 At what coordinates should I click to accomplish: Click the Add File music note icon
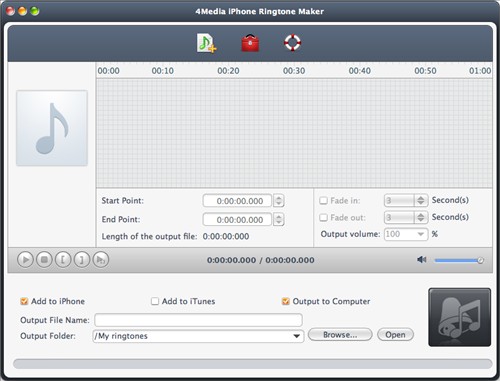(206, 43)
